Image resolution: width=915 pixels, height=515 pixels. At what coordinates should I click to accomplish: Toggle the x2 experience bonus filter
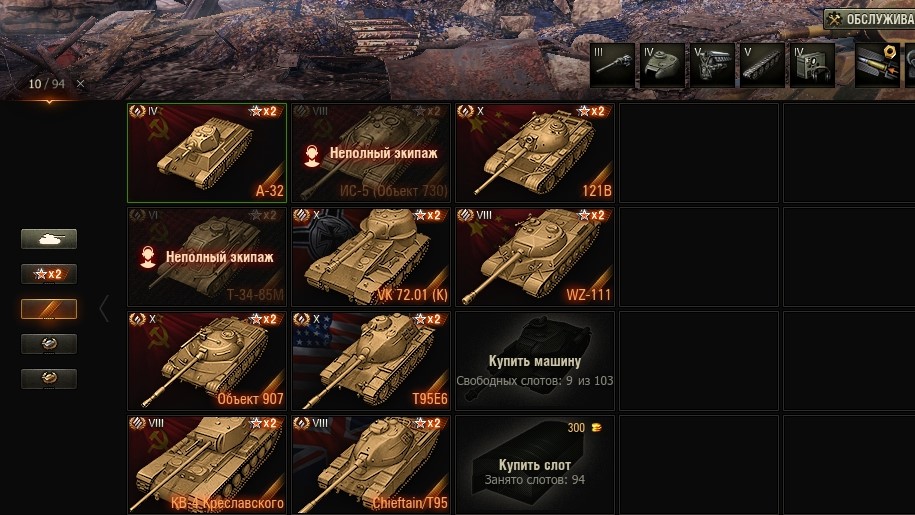point(49,274)
